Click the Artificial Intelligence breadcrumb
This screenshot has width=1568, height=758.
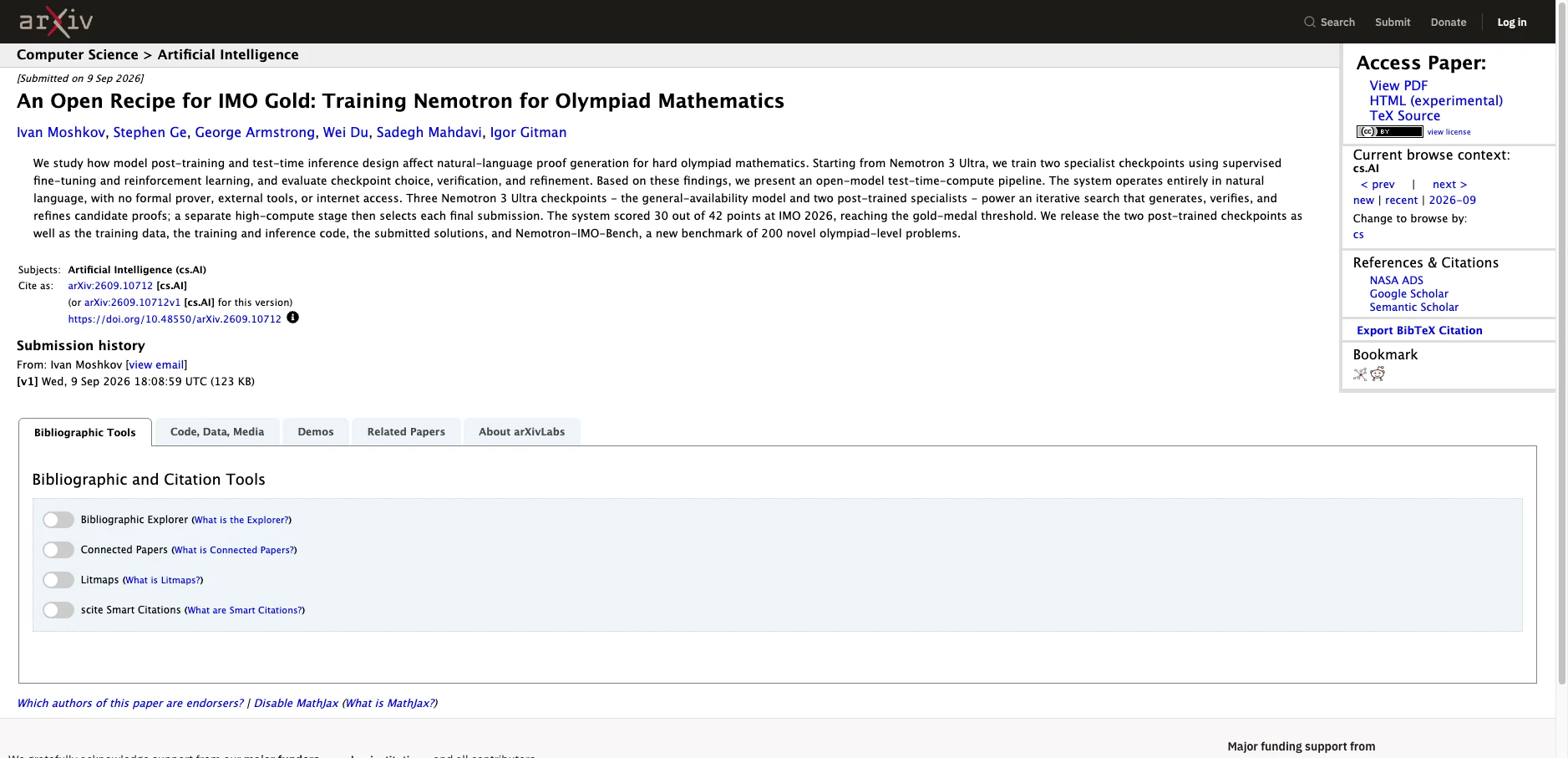pyautogui.click(x=228, y=55)
